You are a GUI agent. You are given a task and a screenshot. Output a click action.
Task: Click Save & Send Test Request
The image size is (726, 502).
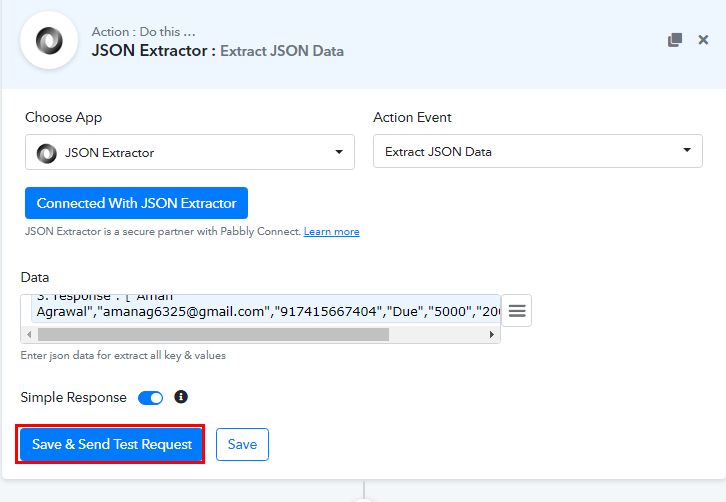coord(111,445)
